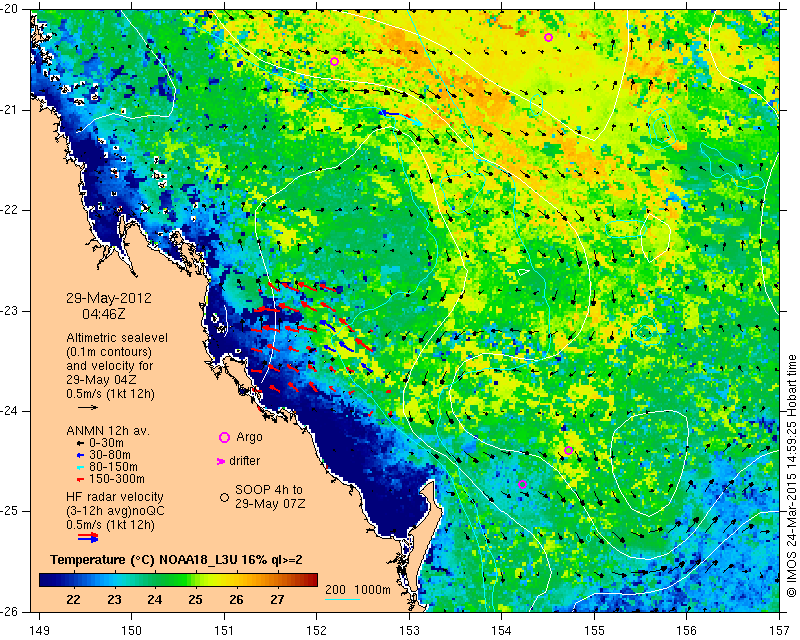
Task: Click the '0-30m' depth label
Action: [106, 443]
